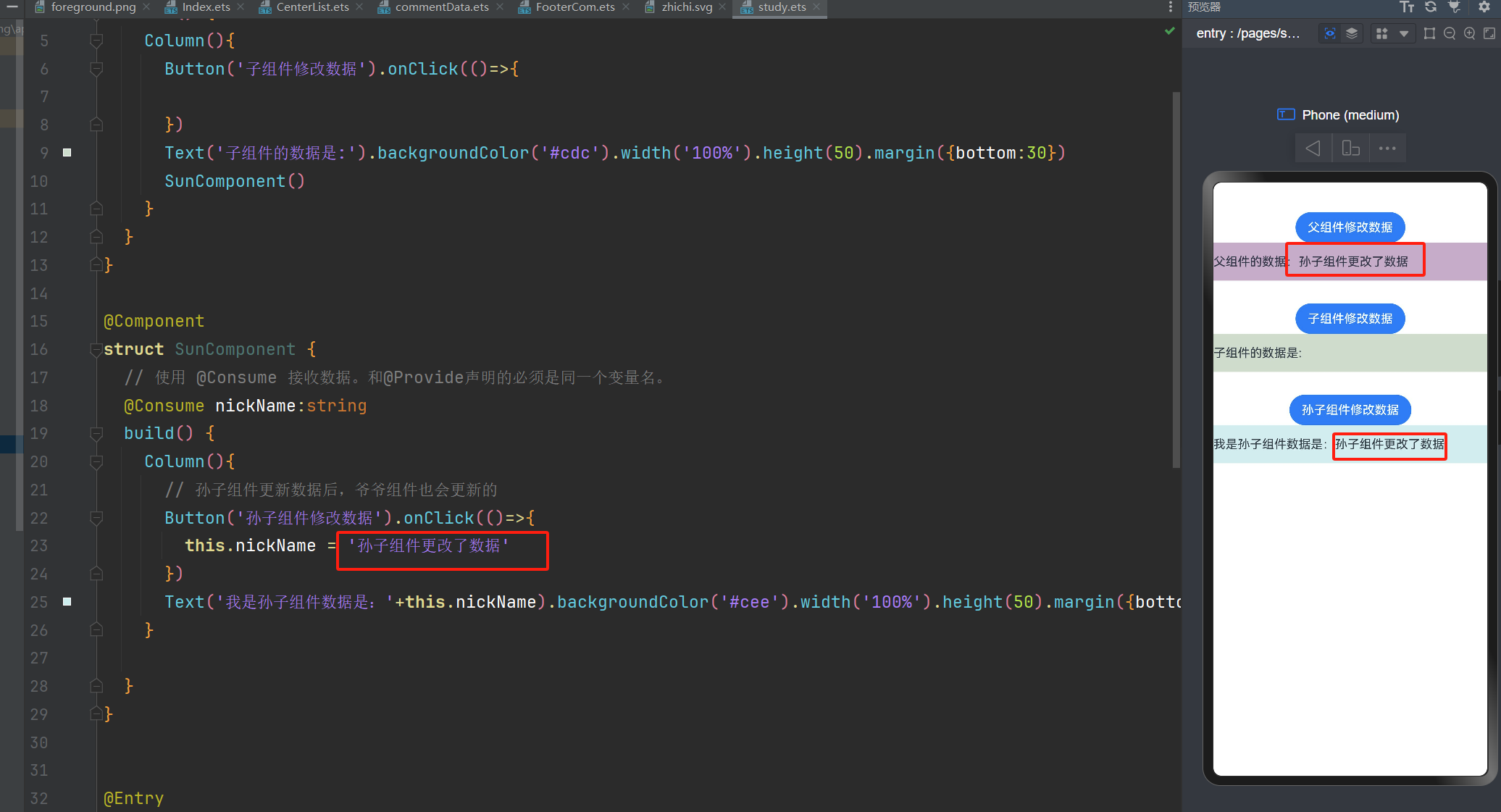Viewport: 1501px width, 812px height.
Task: Open the commentData.ets editor tab
Action: click(441, 7)
